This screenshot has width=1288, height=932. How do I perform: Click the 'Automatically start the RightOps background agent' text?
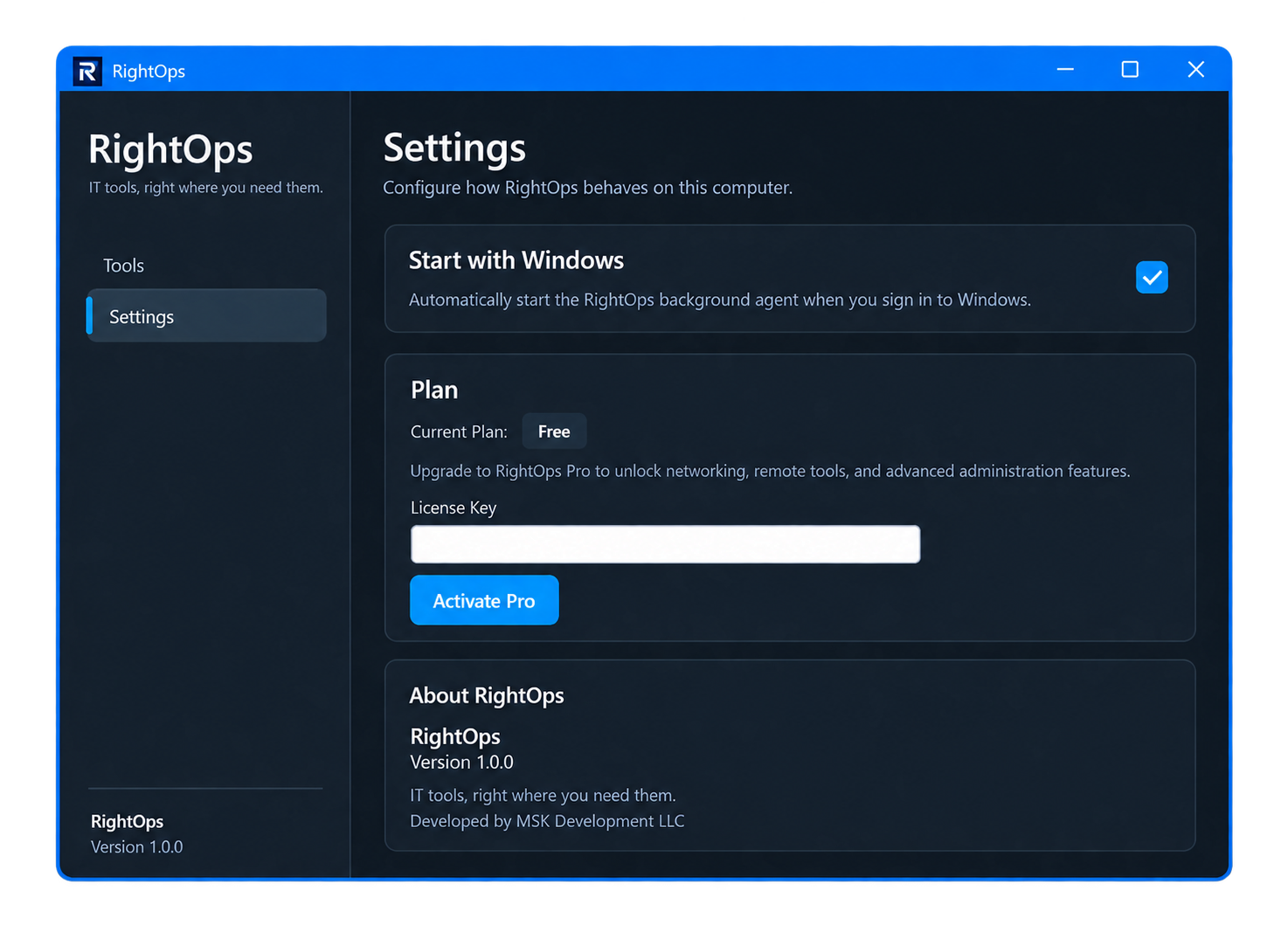pos(720,300)
